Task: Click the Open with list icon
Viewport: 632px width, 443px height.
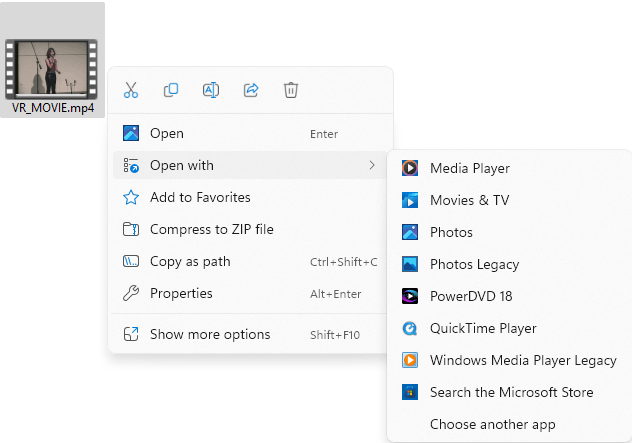Action: pos(131,165)
